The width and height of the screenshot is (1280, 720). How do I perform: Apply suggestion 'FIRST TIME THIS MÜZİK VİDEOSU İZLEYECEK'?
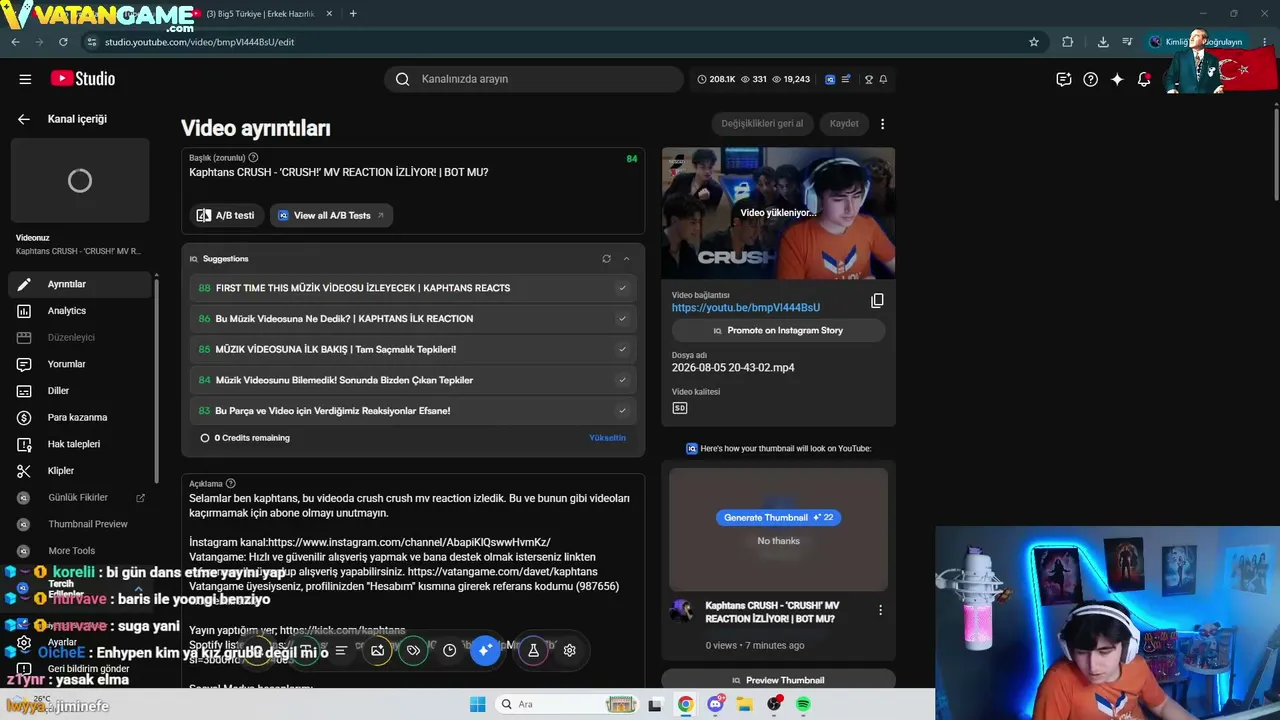point(622,288)
